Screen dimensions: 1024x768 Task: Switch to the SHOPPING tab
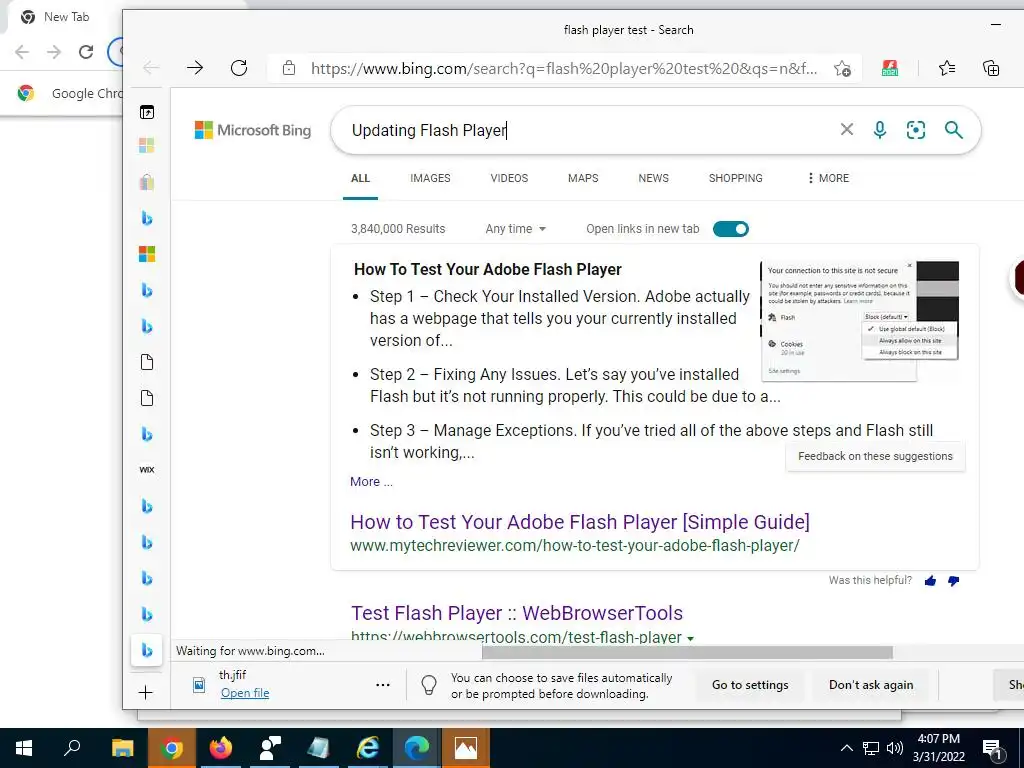tap(735, 178)
